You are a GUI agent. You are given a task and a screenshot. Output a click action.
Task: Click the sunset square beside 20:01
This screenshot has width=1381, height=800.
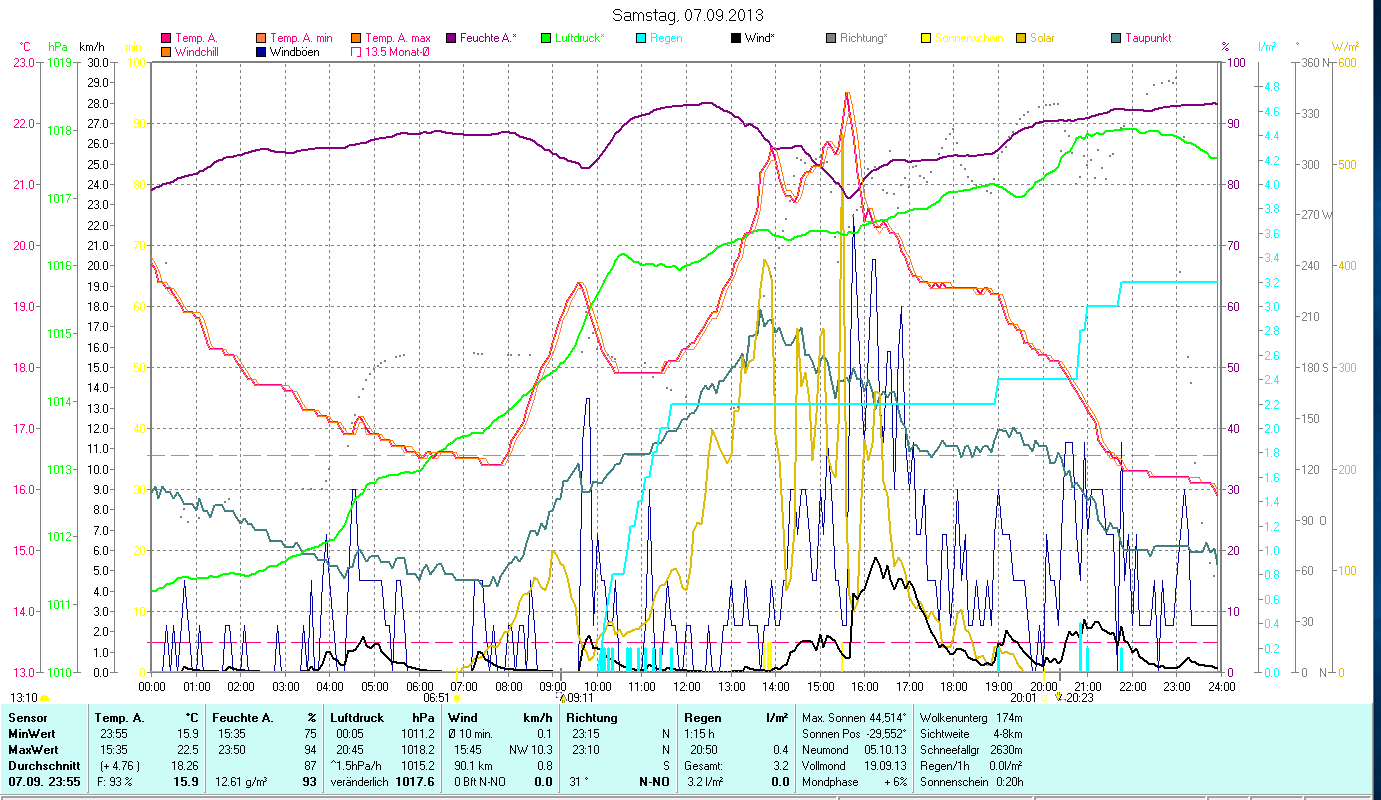coord(1044,697)
